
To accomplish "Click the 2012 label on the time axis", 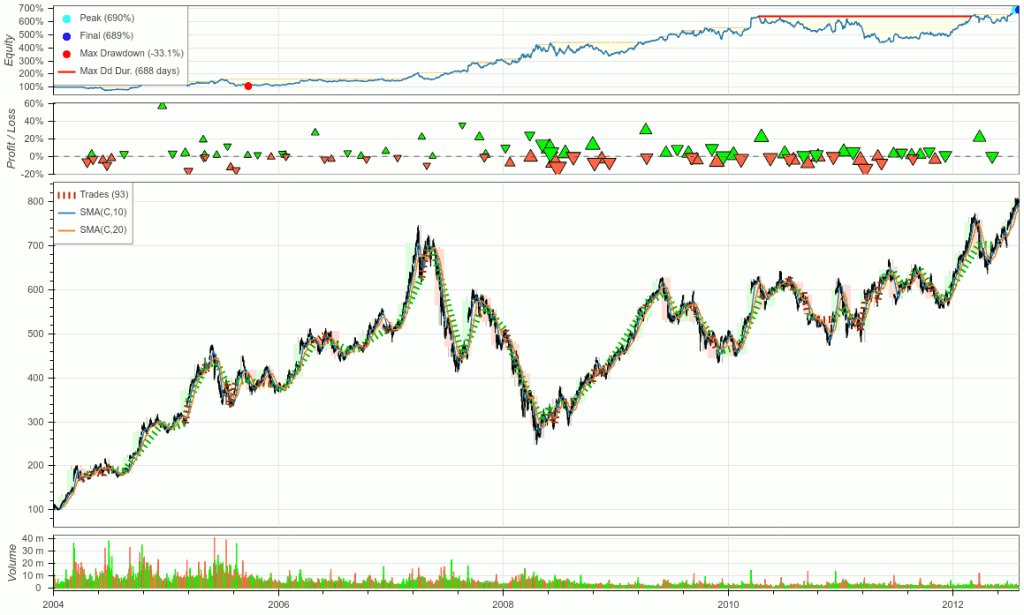I will tap(953, 603).
